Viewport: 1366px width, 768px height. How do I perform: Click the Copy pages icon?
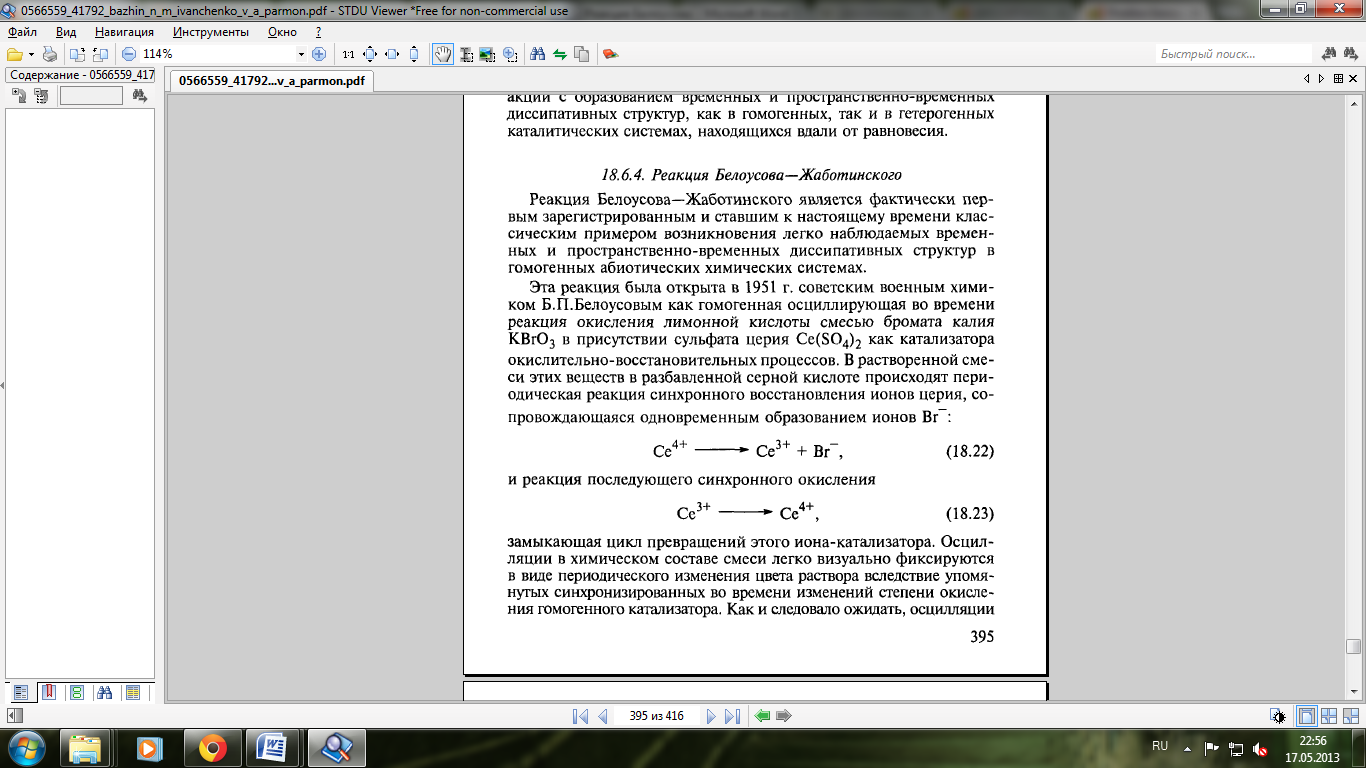[x=582, y=54]
